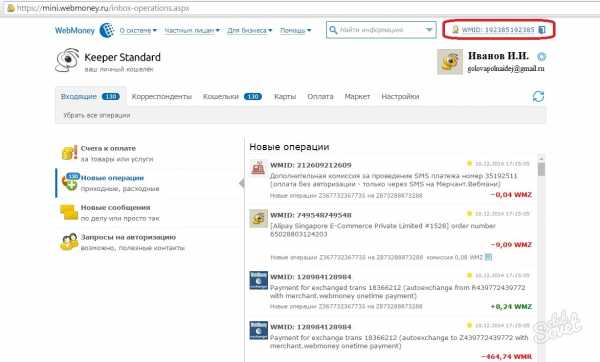The height and width of the screenshot is (362, 600).
Task: Click WMID: 192385192385 link
Action: pos(498,29)
